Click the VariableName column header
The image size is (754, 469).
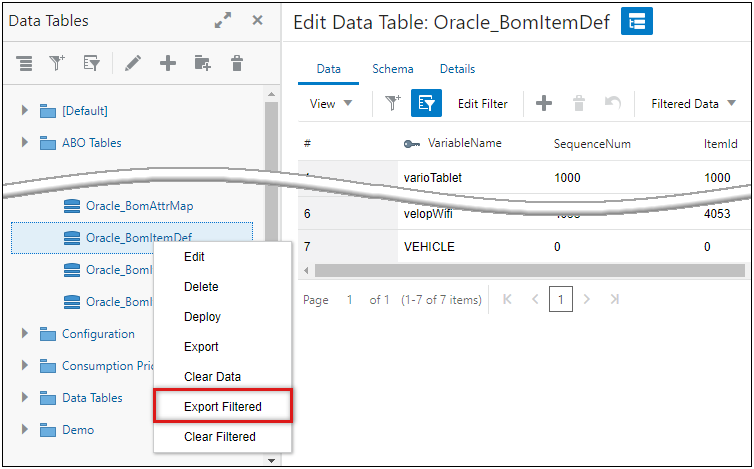[x=465, y=143]
